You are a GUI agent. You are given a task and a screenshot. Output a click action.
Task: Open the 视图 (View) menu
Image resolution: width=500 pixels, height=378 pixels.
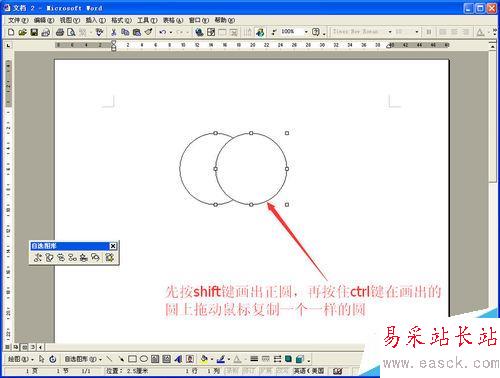pos(70,20)
